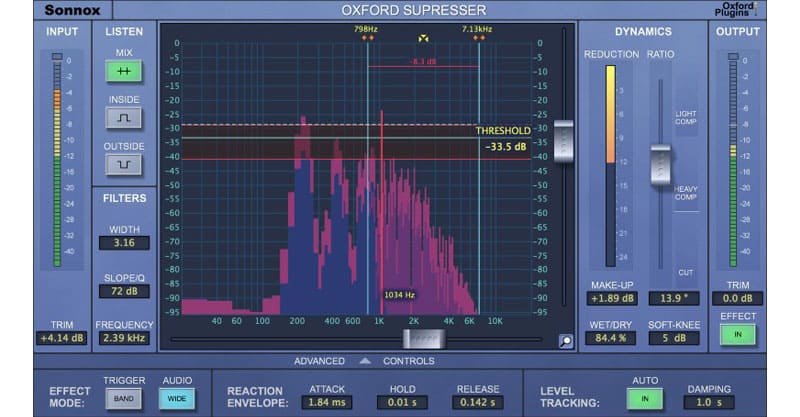Toggle the Effect In button
Screen dimensions: 800x417
click(x=738, y=335)
